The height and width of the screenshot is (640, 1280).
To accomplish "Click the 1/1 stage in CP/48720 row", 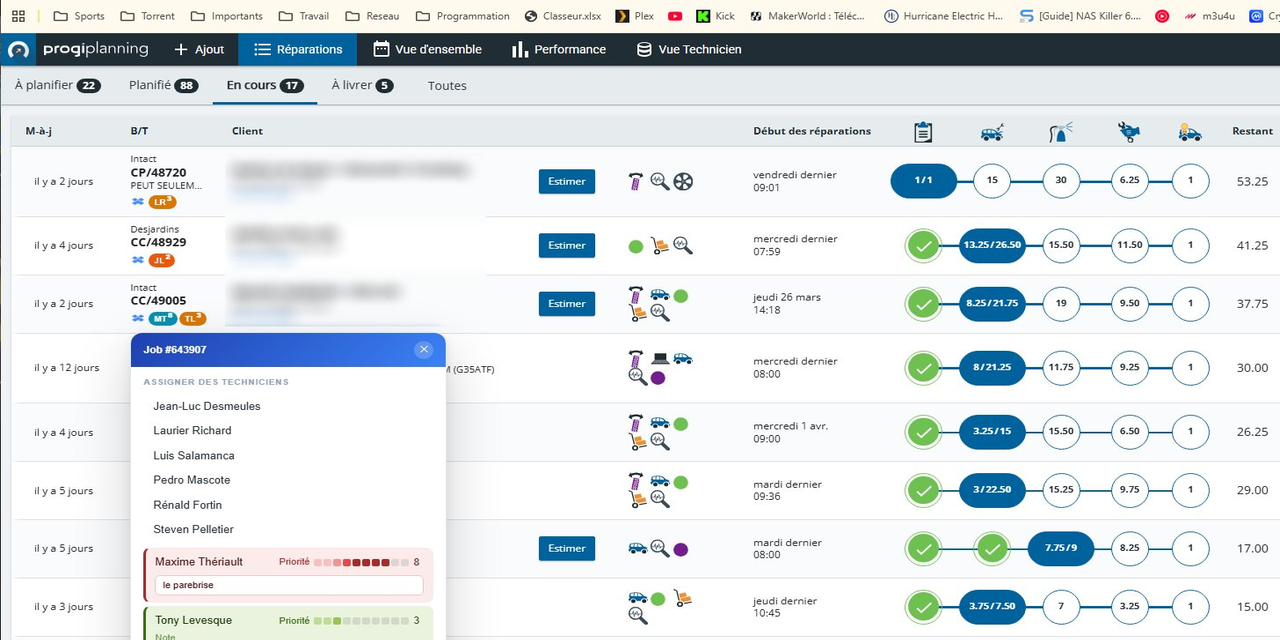I will click(923, 181).
